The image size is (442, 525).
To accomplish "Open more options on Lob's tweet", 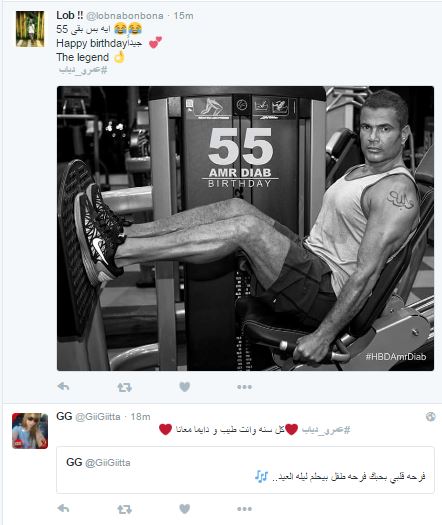I will 244,387.
